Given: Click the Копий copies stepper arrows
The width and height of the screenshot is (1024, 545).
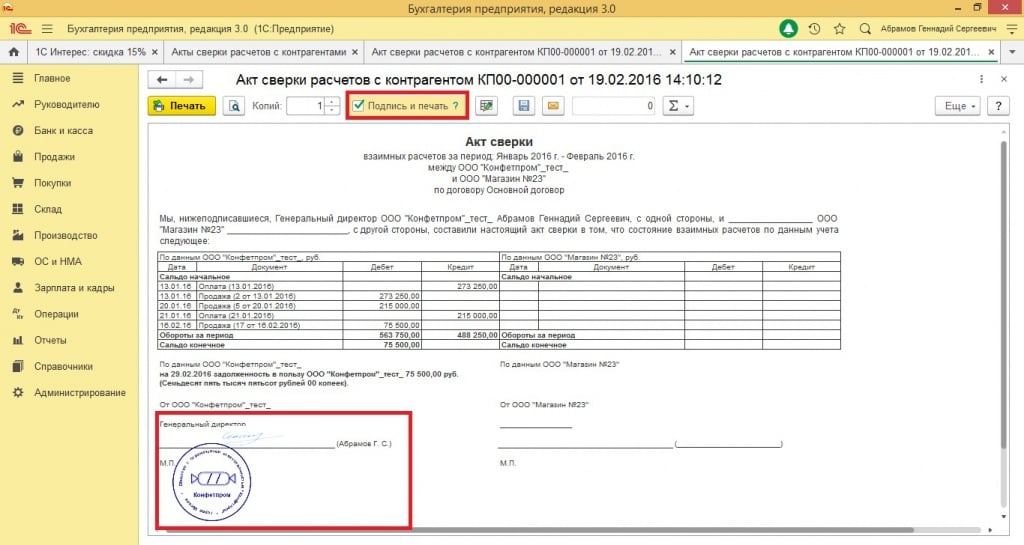Looking at the screenshot, I should point(332,106).
